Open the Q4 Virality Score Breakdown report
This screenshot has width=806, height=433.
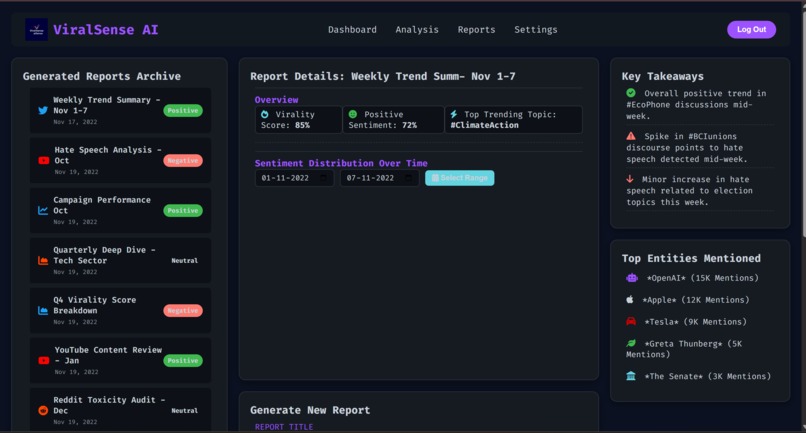[x=120, y=310]
